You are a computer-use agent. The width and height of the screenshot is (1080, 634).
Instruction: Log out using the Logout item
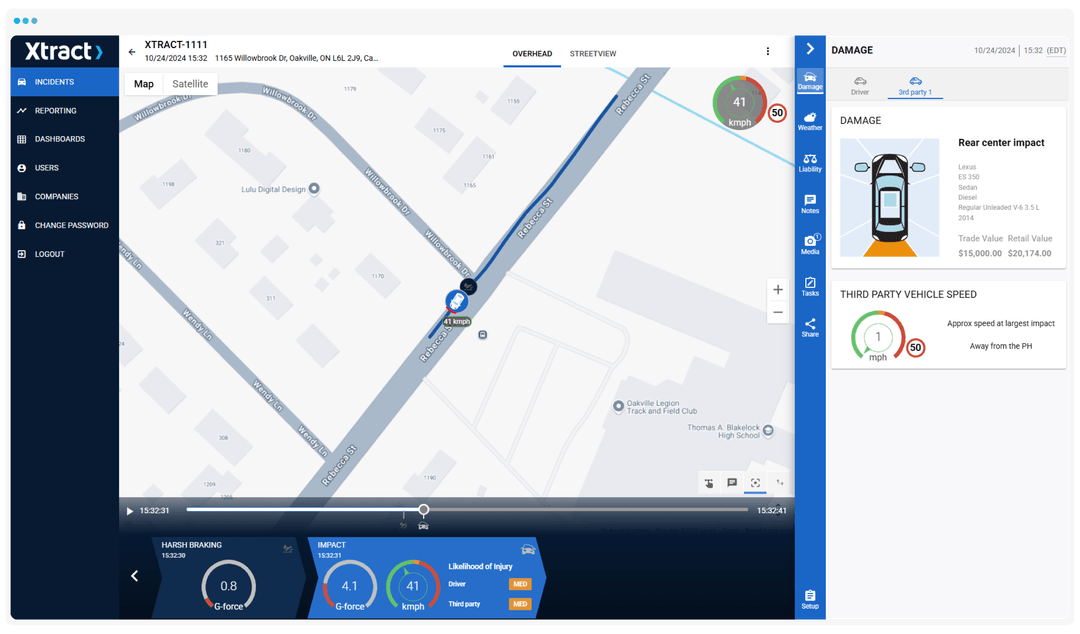pos(65,254)
